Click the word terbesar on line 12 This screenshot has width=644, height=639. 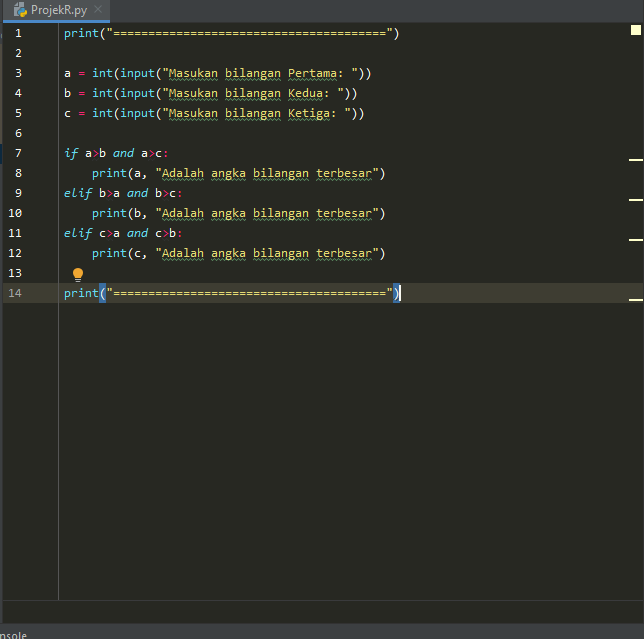click(344, 253)
